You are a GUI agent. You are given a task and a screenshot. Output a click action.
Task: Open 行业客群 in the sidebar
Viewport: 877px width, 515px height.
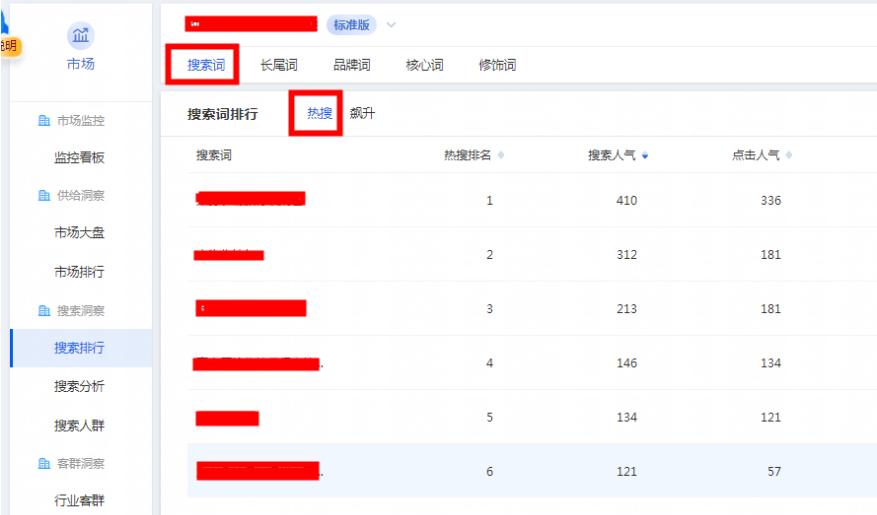click(x=79, y=500)
